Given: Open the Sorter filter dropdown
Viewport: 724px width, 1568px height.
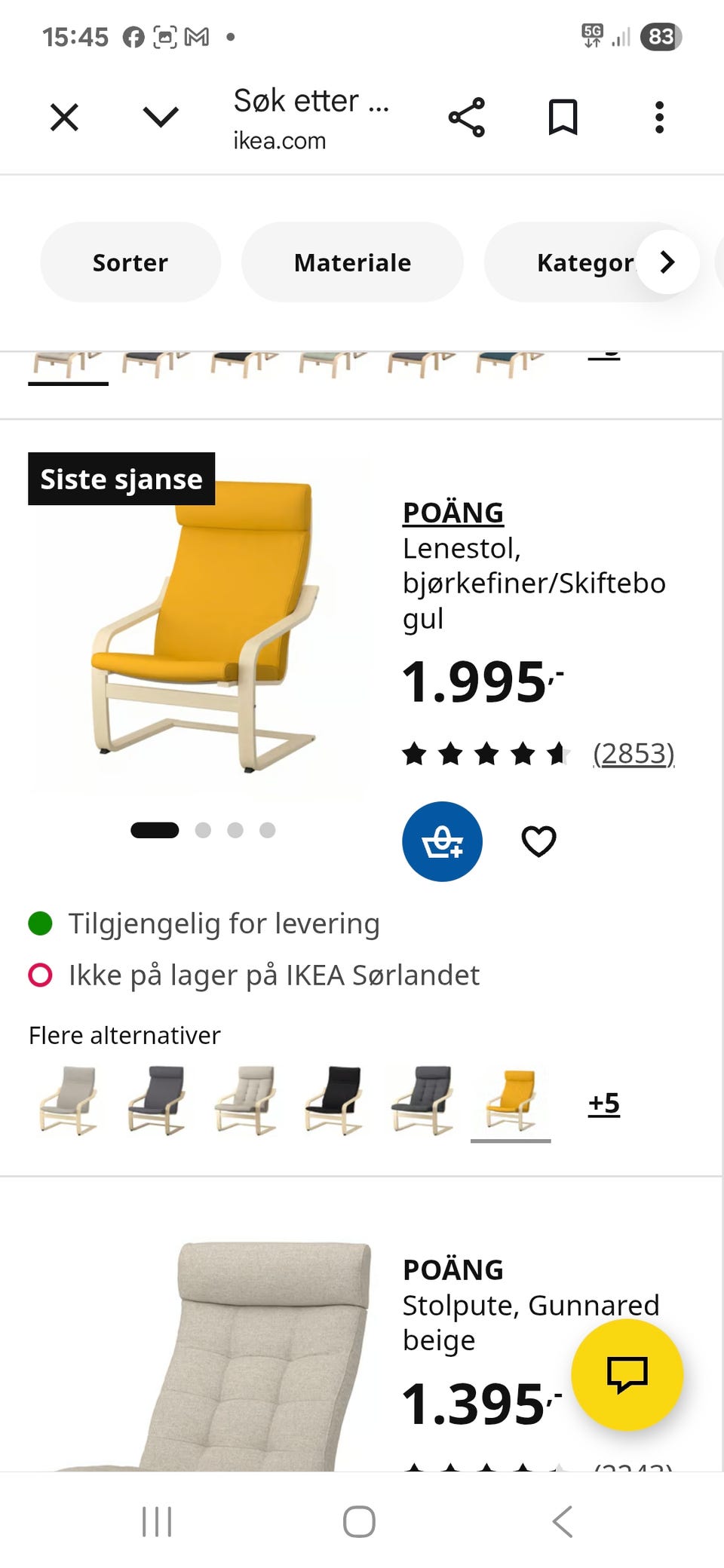Looking at the screenshot, I should 130,262.
